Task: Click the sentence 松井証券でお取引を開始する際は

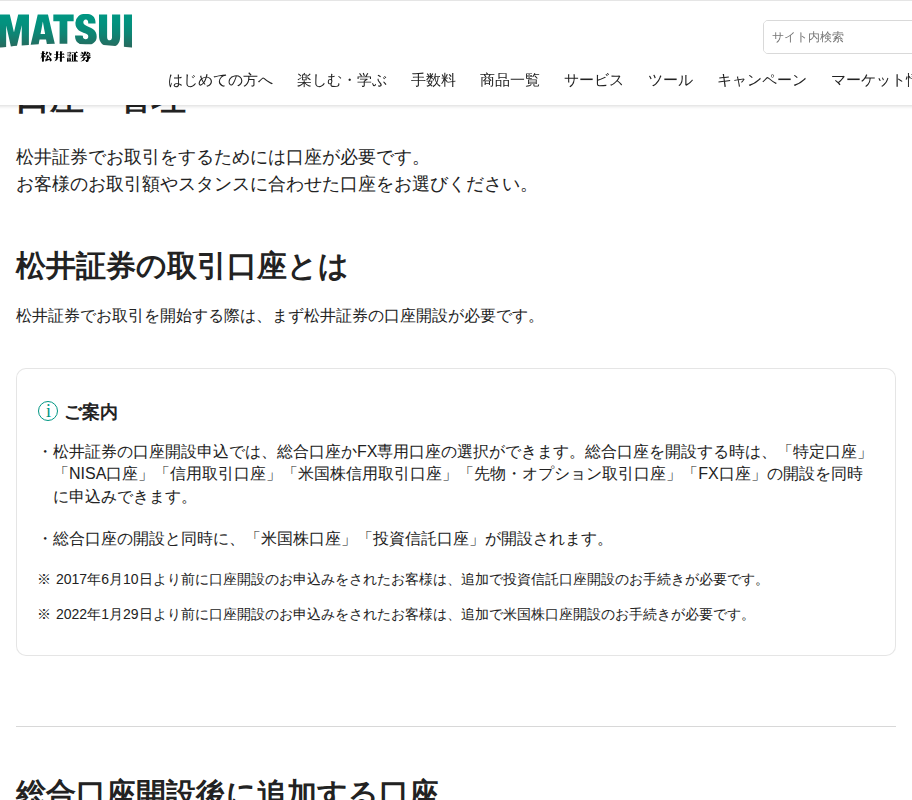Action: coord(276,316)
